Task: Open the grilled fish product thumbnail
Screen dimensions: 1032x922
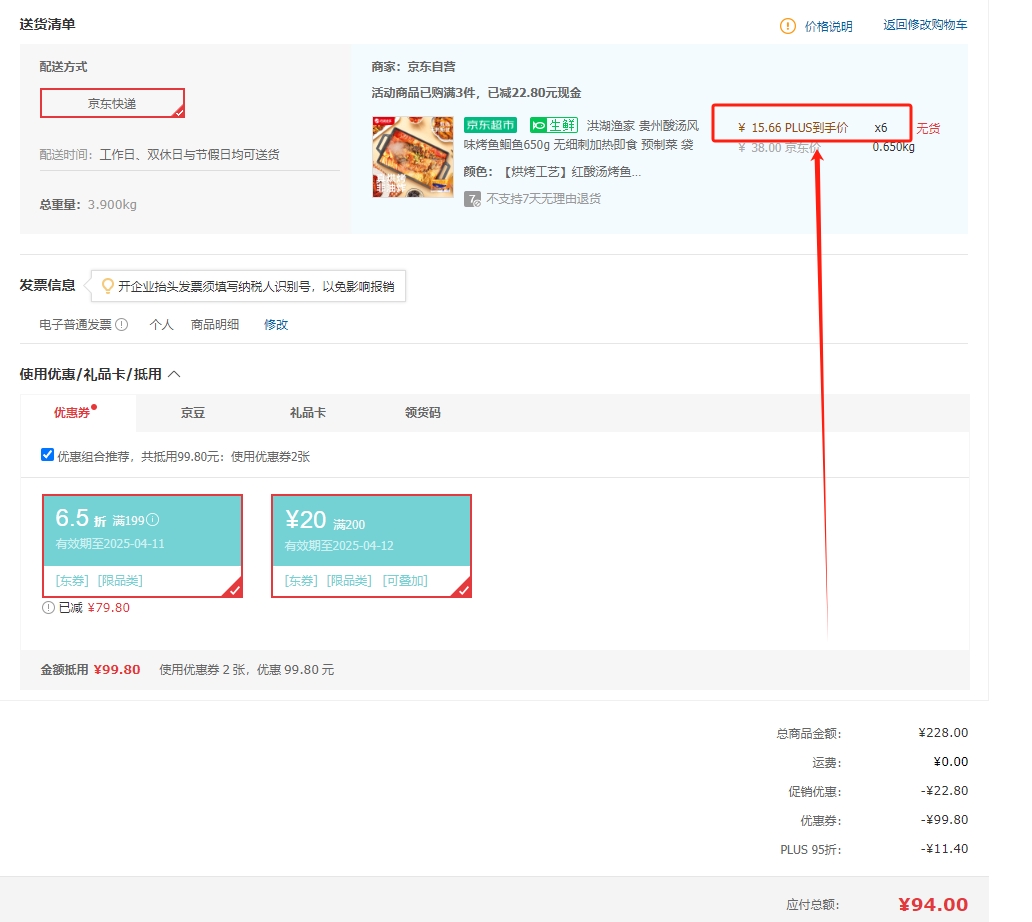Action: pyautogui.click(x=413, y=157)
